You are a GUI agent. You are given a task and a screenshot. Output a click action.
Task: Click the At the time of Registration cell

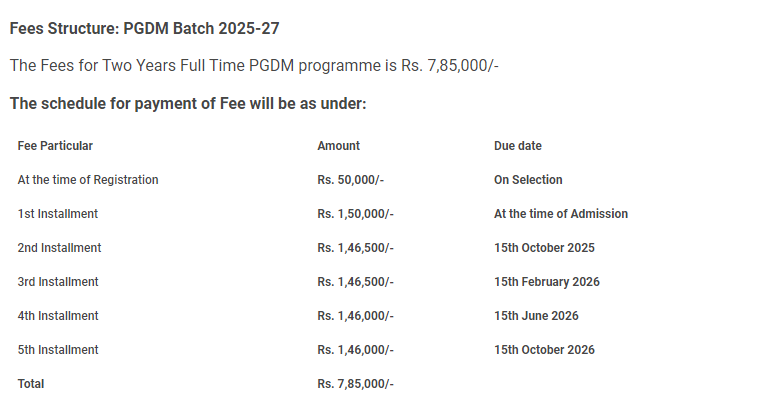pos(88,180)
